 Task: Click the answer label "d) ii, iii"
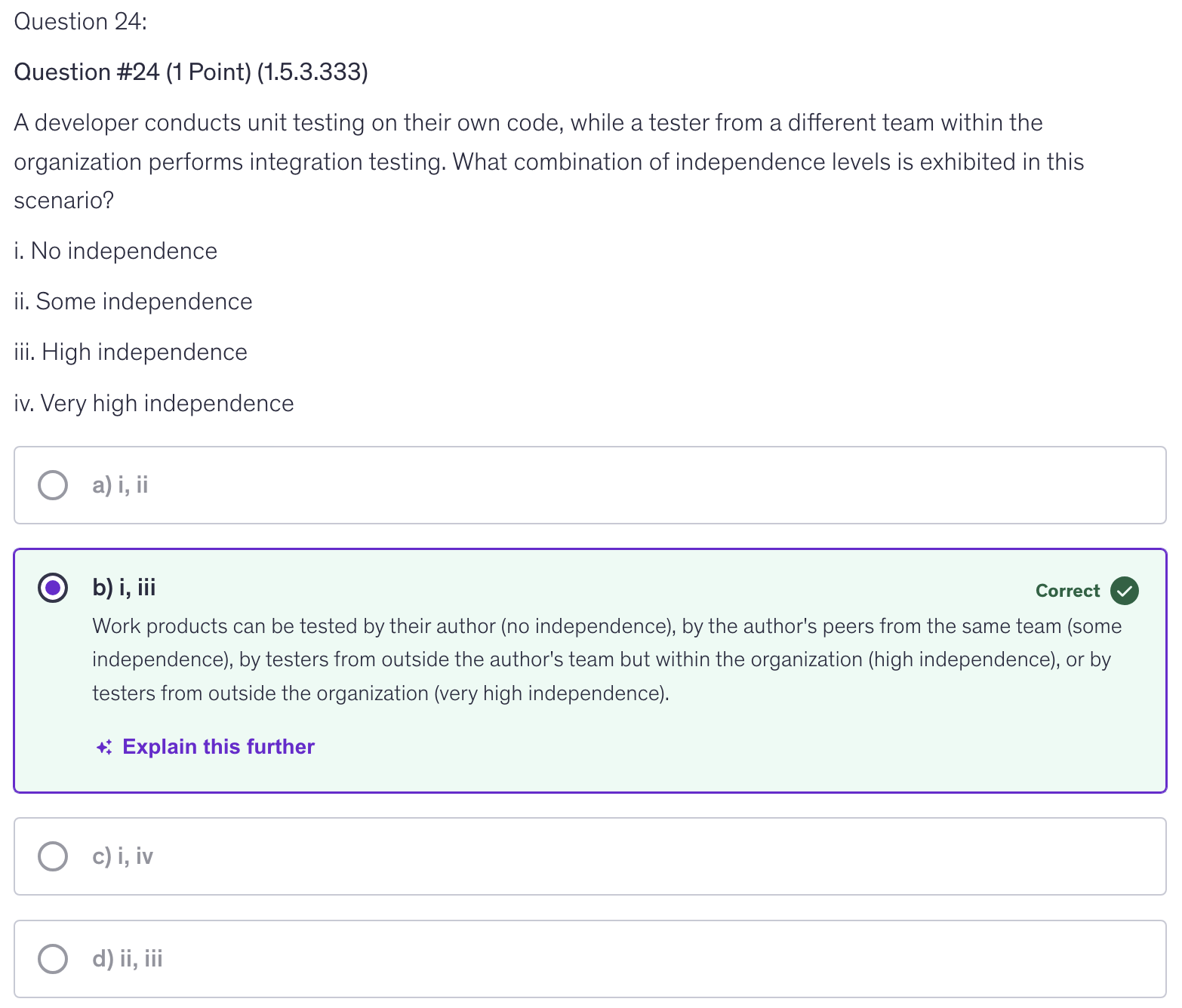coord(127,959)
